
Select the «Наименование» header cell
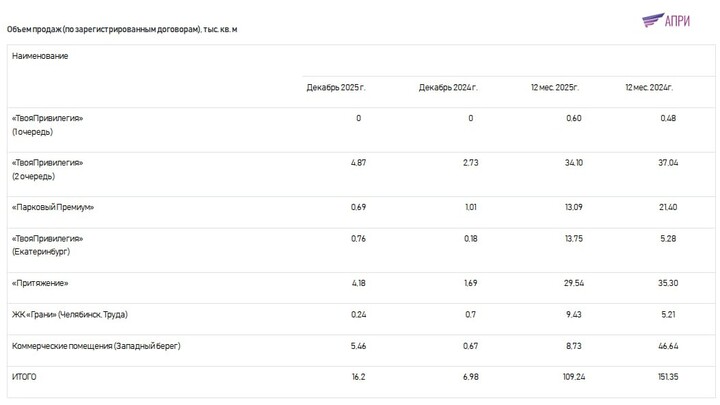(40, 56)
